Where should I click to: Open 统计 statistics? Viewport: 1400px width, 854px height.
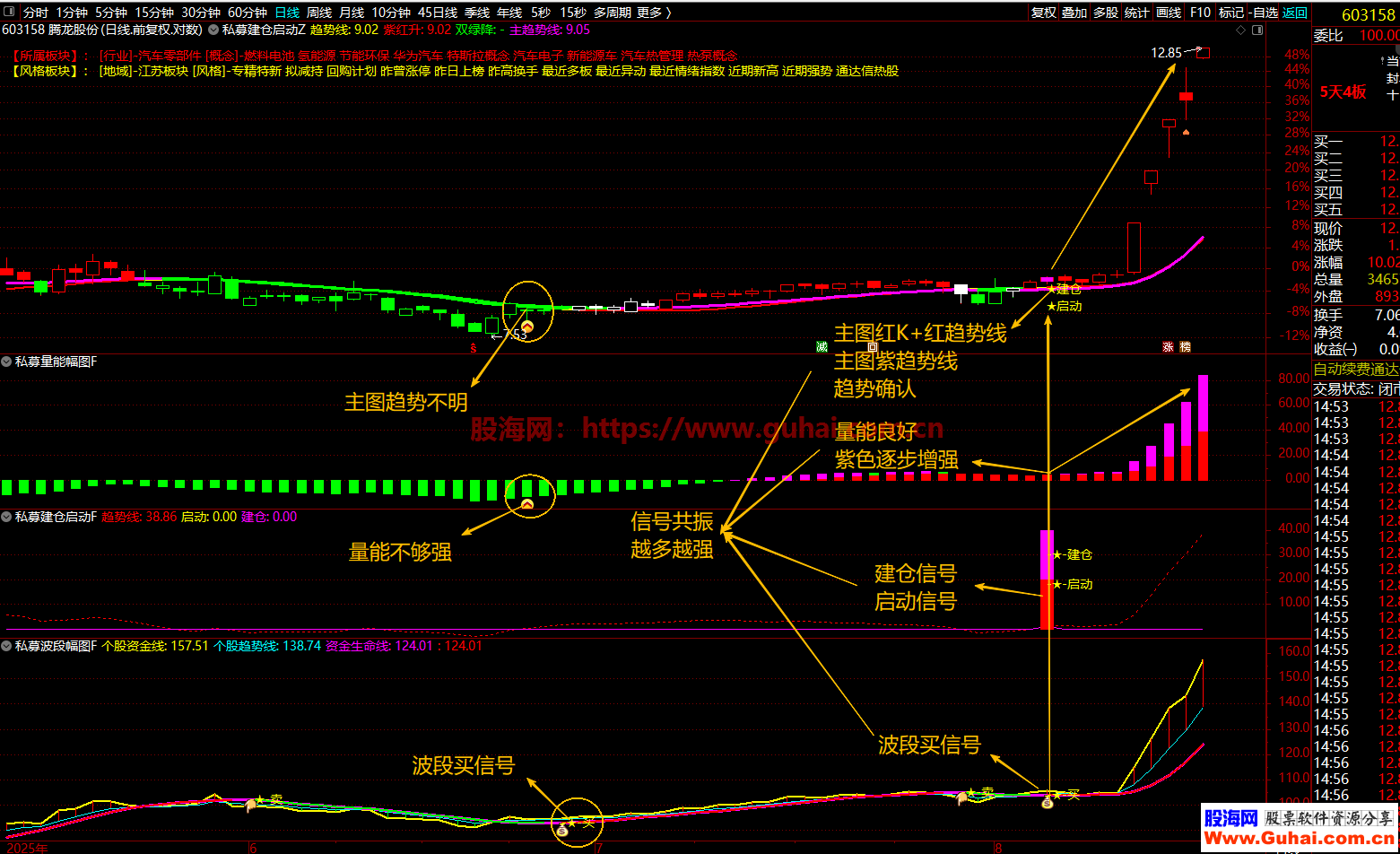1137,13
